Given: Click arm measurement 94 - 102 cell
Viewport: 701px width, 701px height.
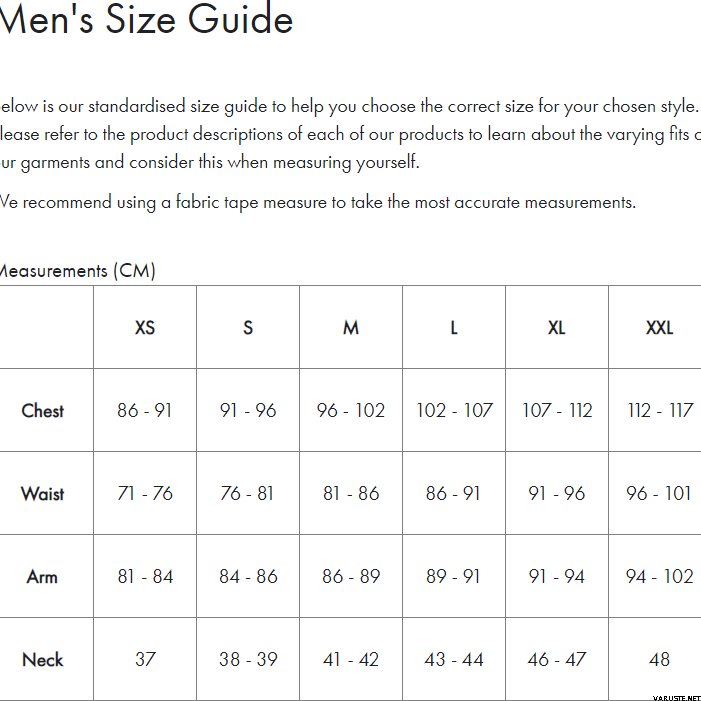Looking at the screenshot, I should (x=659, y=577).
